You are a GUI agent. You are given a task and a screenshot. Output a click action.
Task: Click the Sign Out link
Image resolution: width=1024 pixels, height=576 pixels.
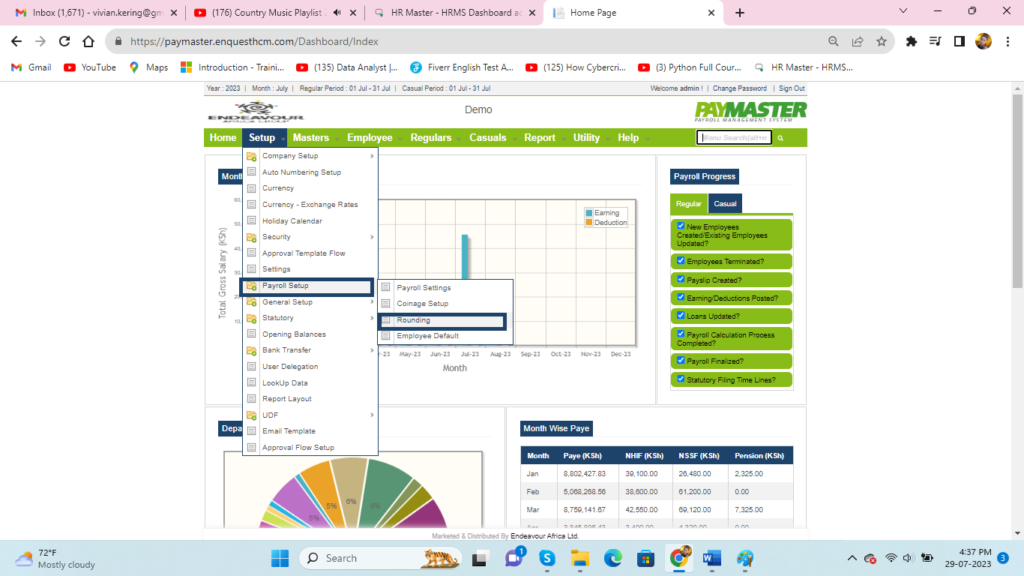pyautogui.click(x=791, y=89)
